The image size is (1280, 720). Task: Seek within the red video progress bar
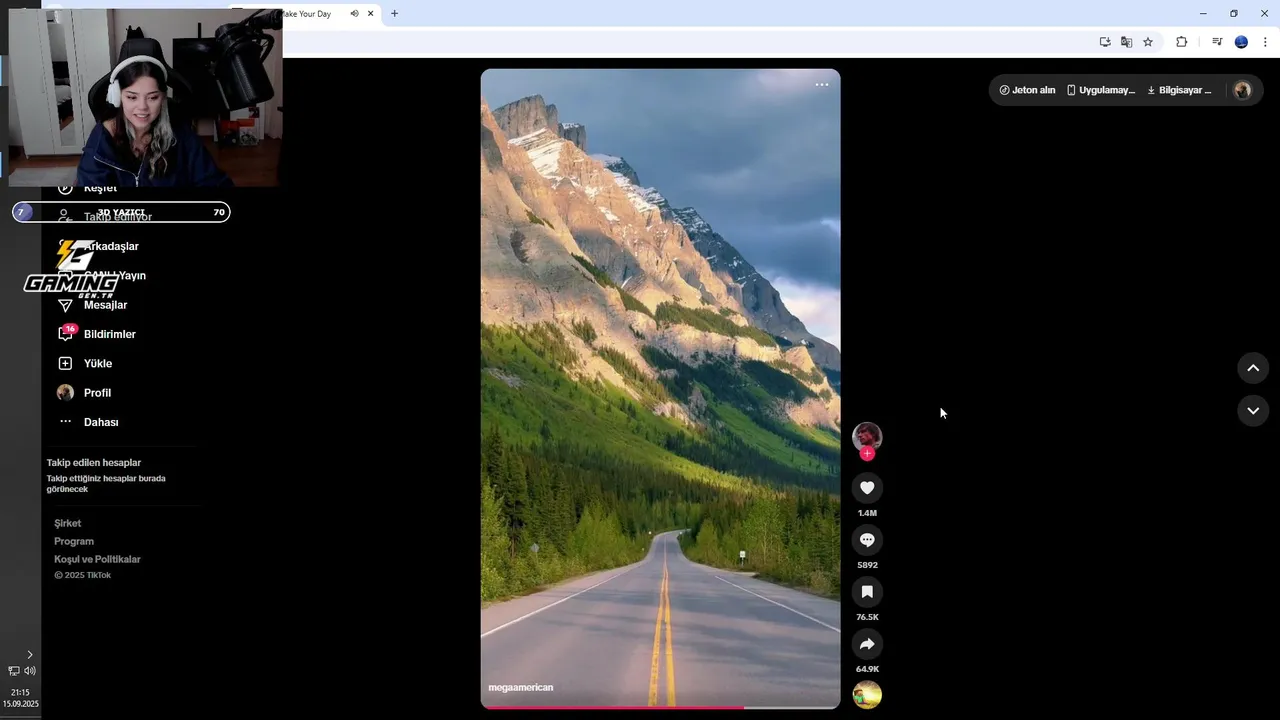coord(660,706)
